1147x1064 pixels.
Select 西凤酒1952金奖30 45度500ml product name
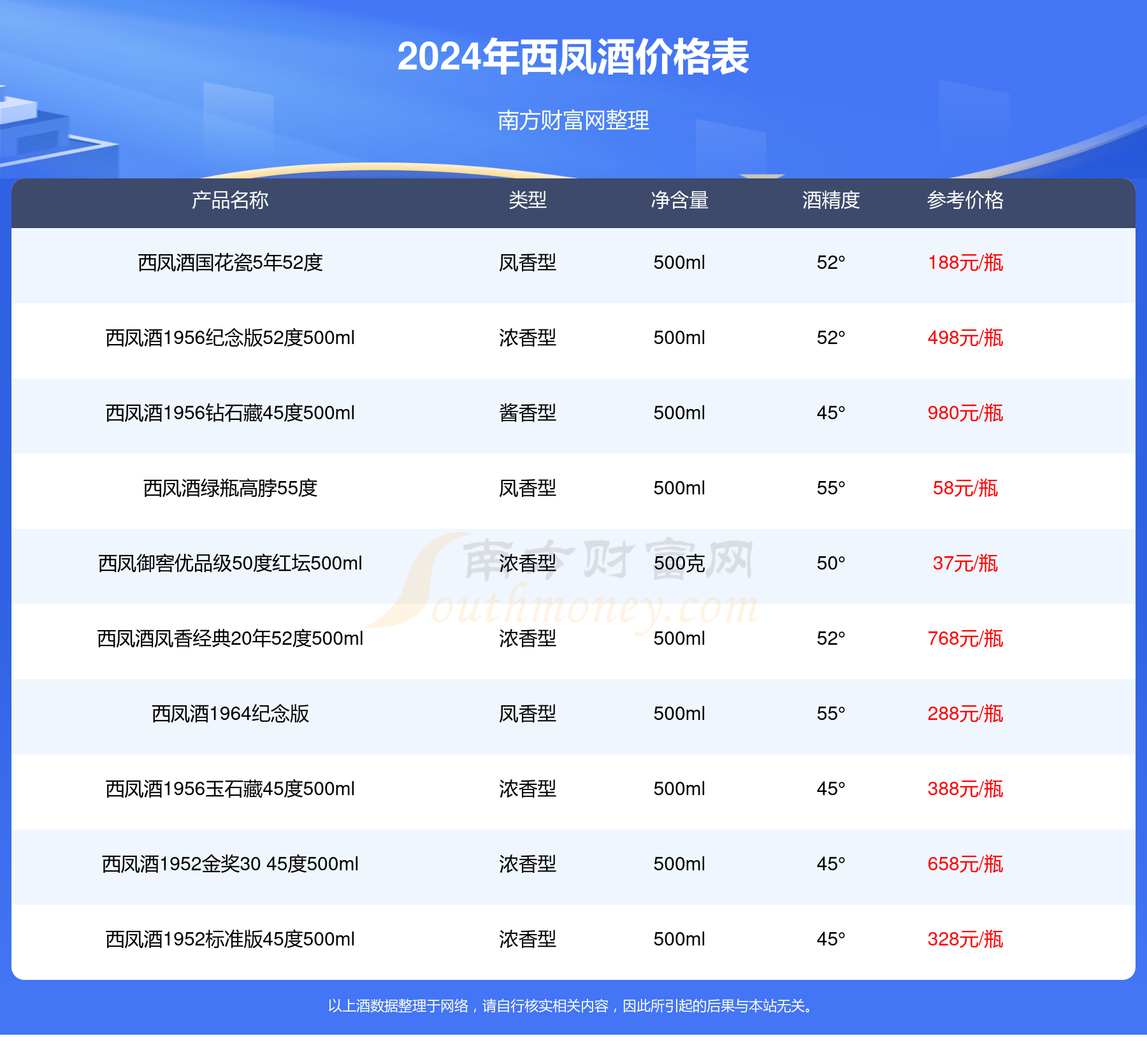pos(230,864)
